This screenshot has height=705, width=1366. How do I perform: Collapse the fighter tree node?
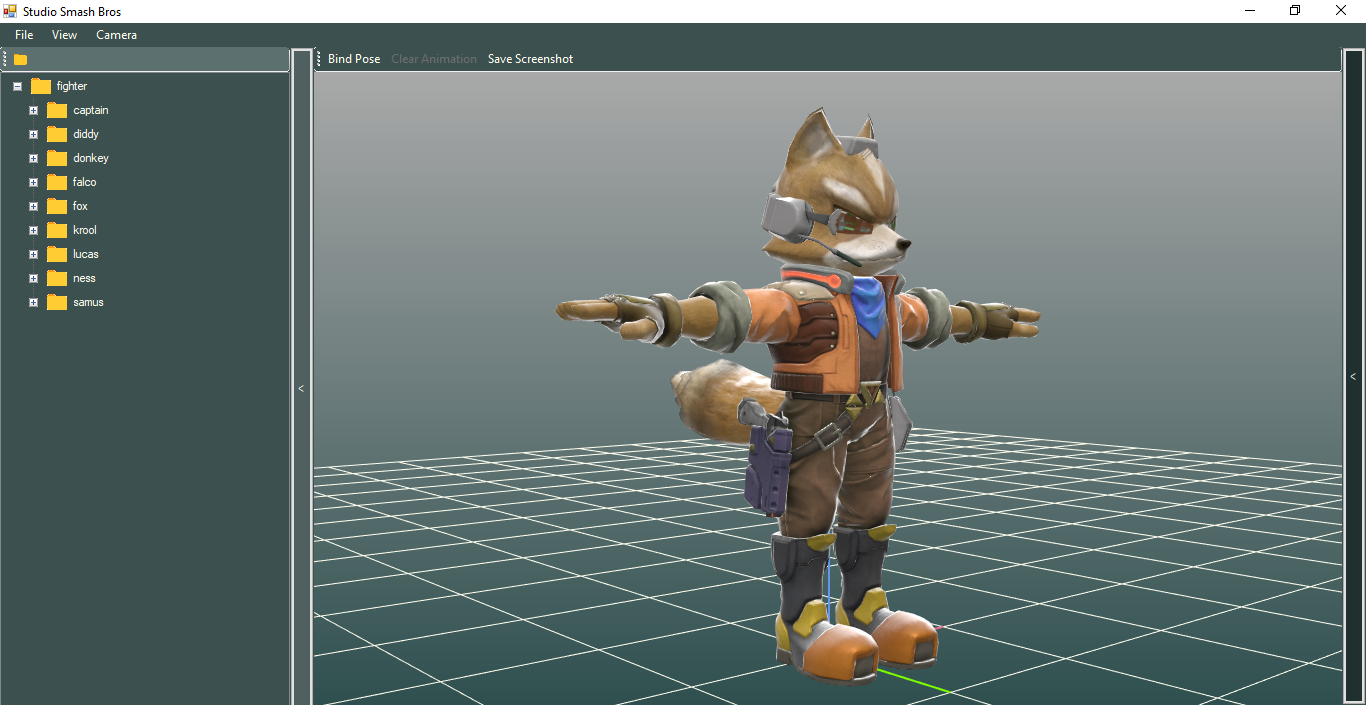[x=17, y=86]
